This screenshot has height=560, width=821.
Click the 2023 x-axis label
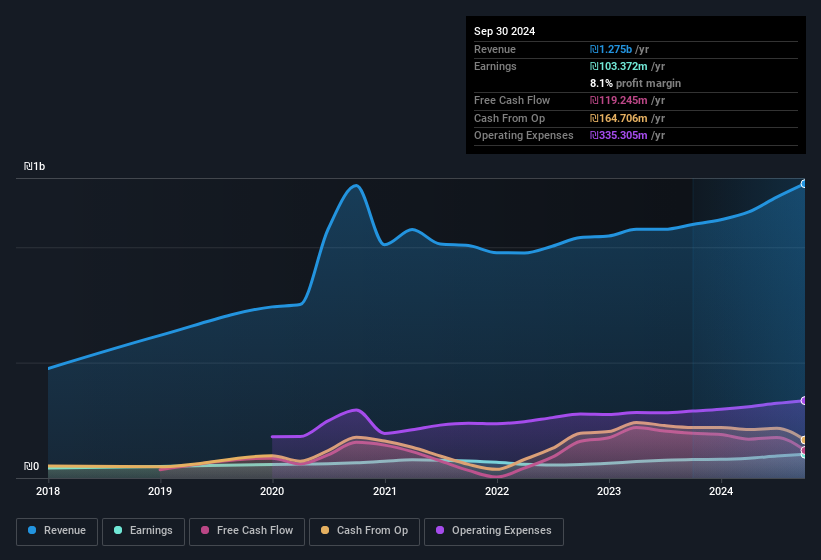tap(609, 491)
